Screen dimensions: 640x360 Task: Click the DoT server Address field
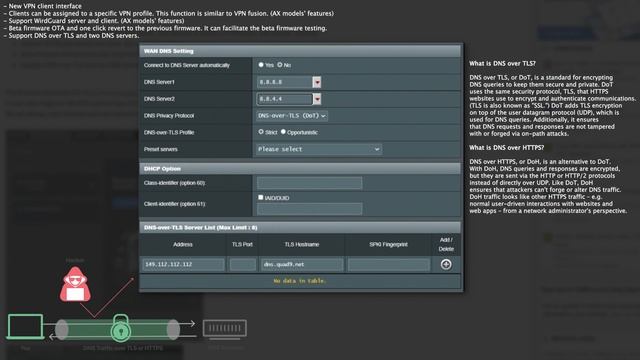click(183, 264)
